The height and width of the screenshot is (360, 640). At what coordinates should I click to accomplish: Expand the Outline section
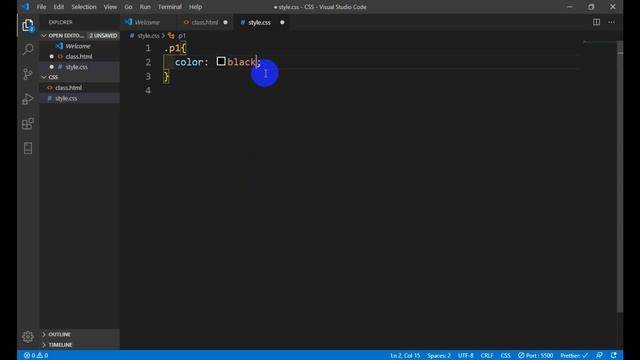click(60, 334)
